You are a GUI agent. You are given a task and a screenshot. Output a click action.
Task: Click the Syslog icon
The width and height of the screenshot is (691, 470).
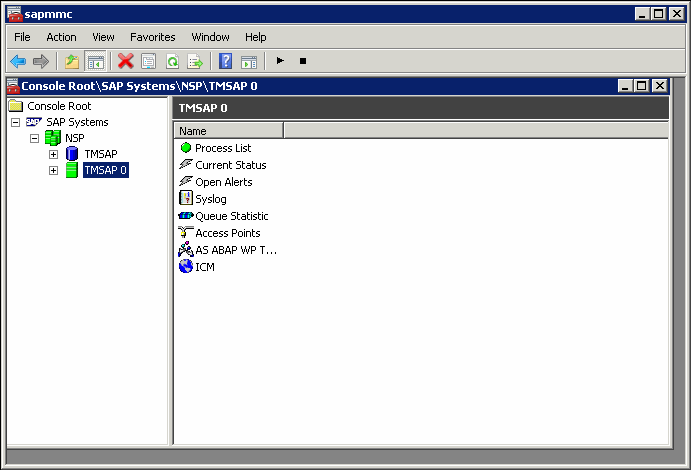186,198
